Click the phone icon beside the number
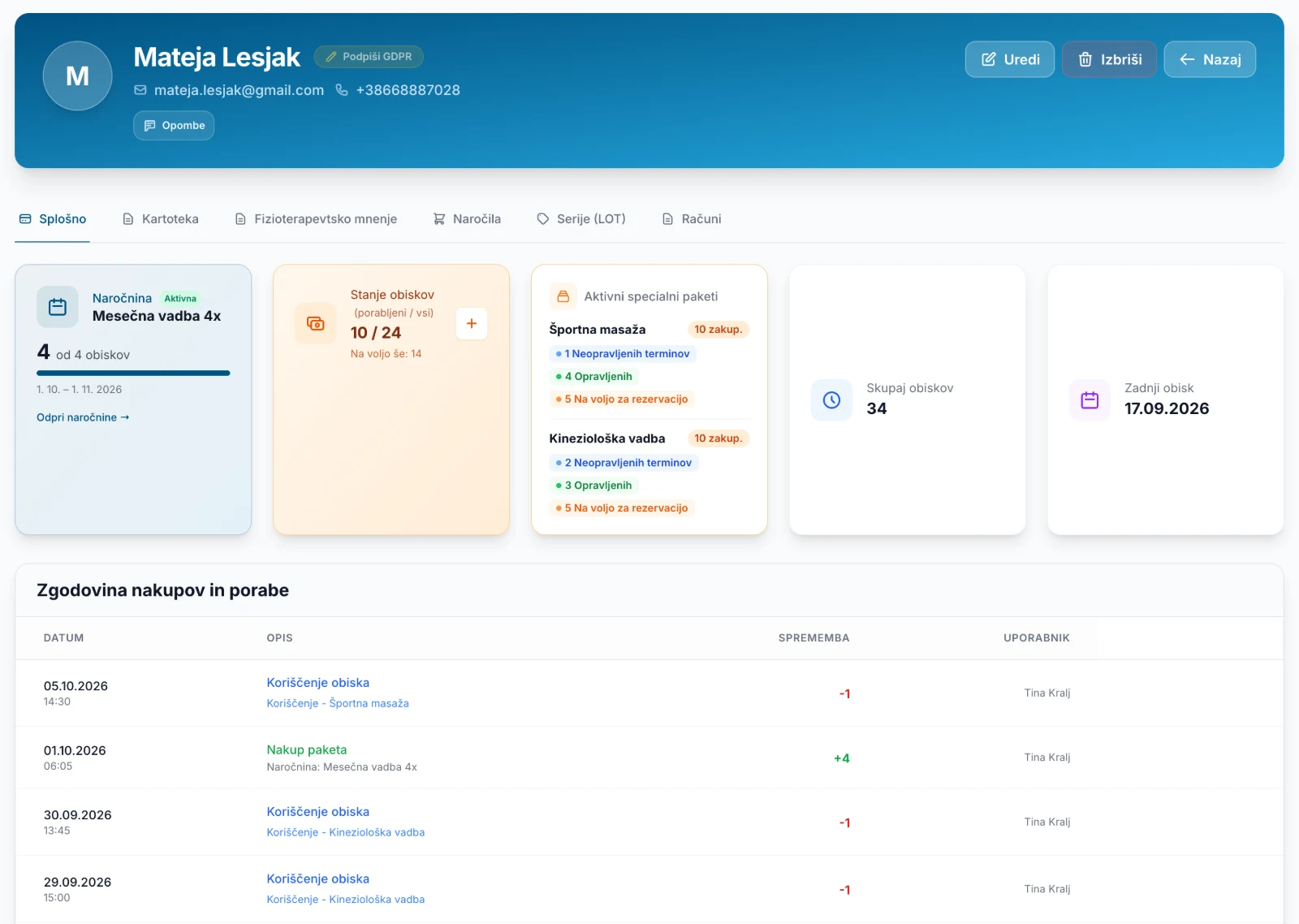Screen dimensions: 1299x924 click(x=342, y=90)
